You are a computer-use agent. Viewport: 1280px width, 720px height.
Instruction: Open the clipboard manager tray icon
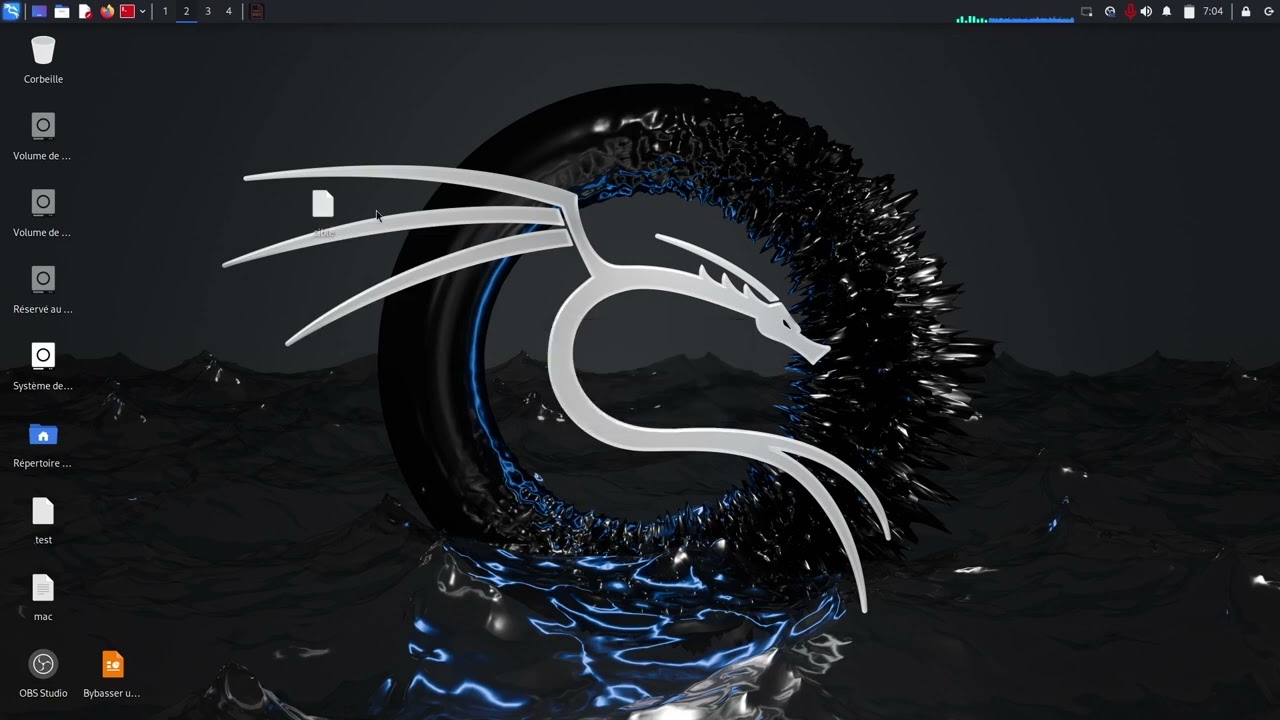coord(1189,12)
